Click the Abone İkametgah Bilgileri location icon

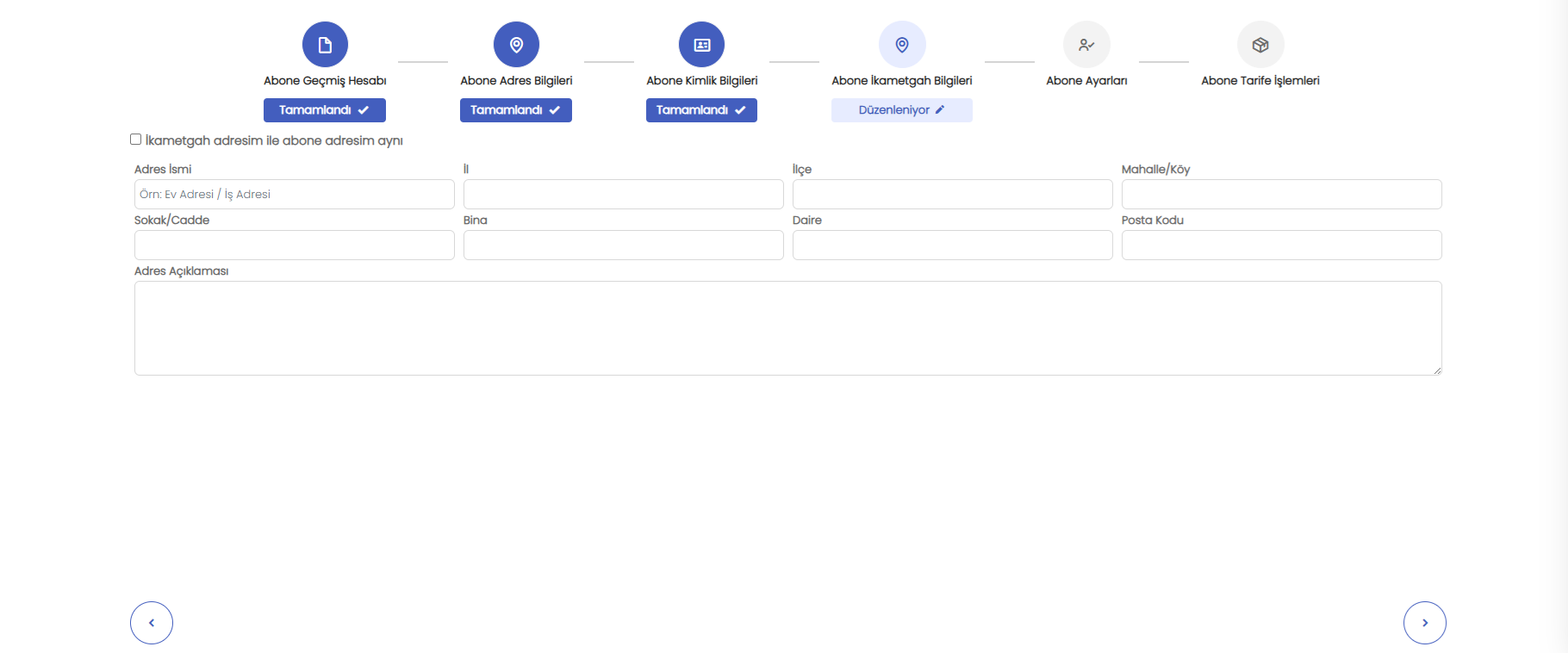901,45
